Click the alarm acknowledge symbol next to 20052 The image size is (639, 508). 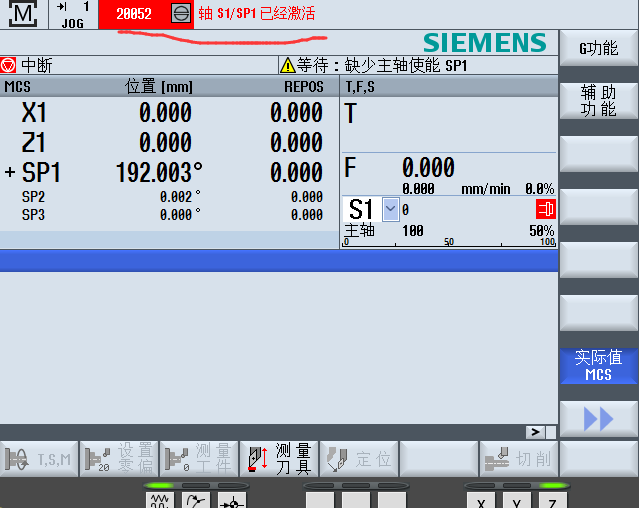click(181, 14)
